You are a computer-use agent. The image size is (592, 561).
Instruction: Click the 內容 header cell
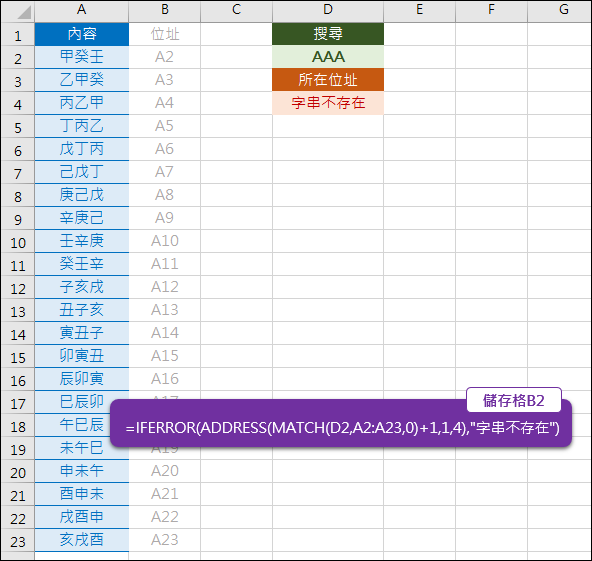pos(82,34)
